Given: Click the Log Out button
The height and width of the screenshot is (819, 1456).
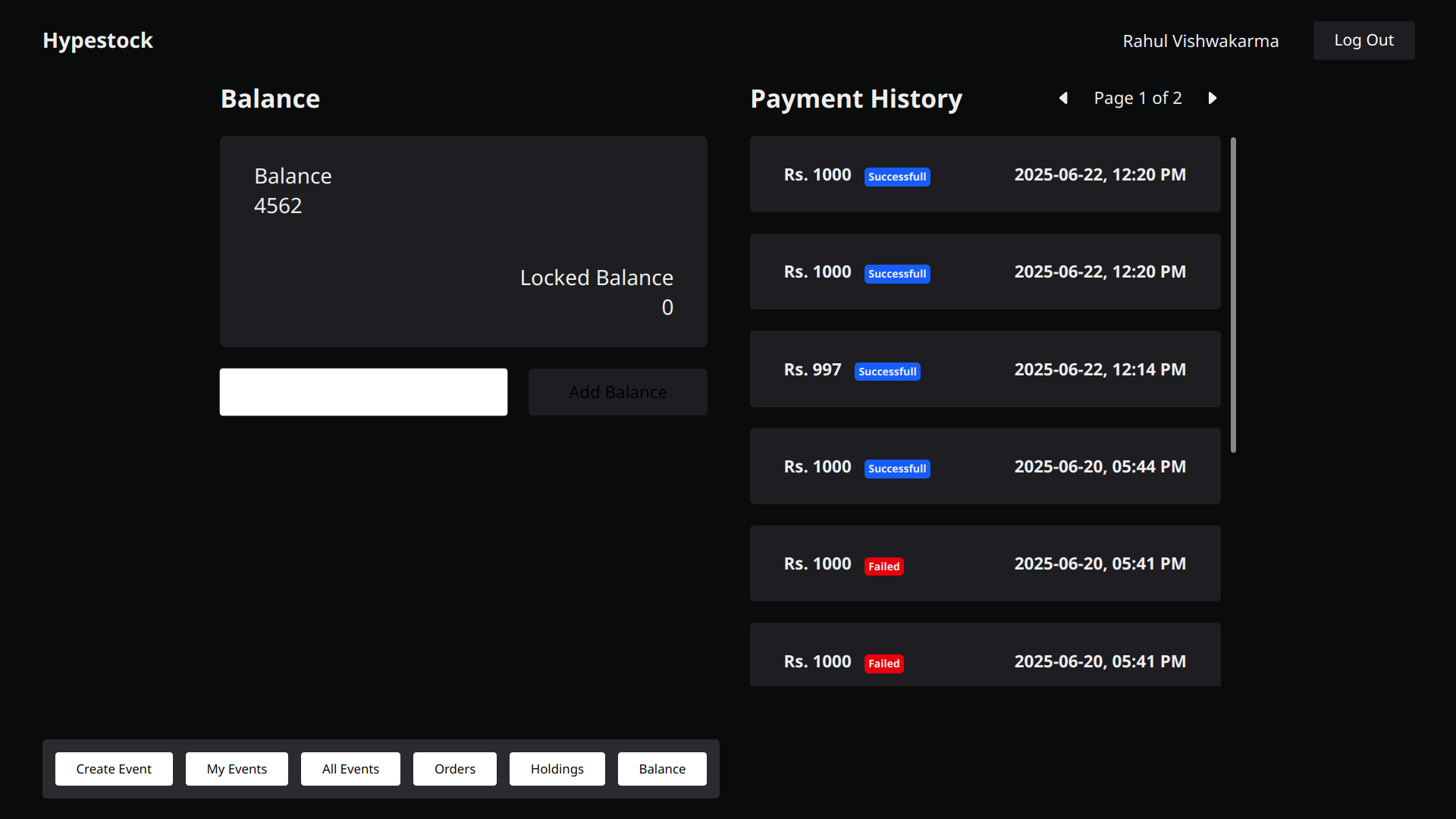Looking at the screenshot, I should coord(1363,40).
